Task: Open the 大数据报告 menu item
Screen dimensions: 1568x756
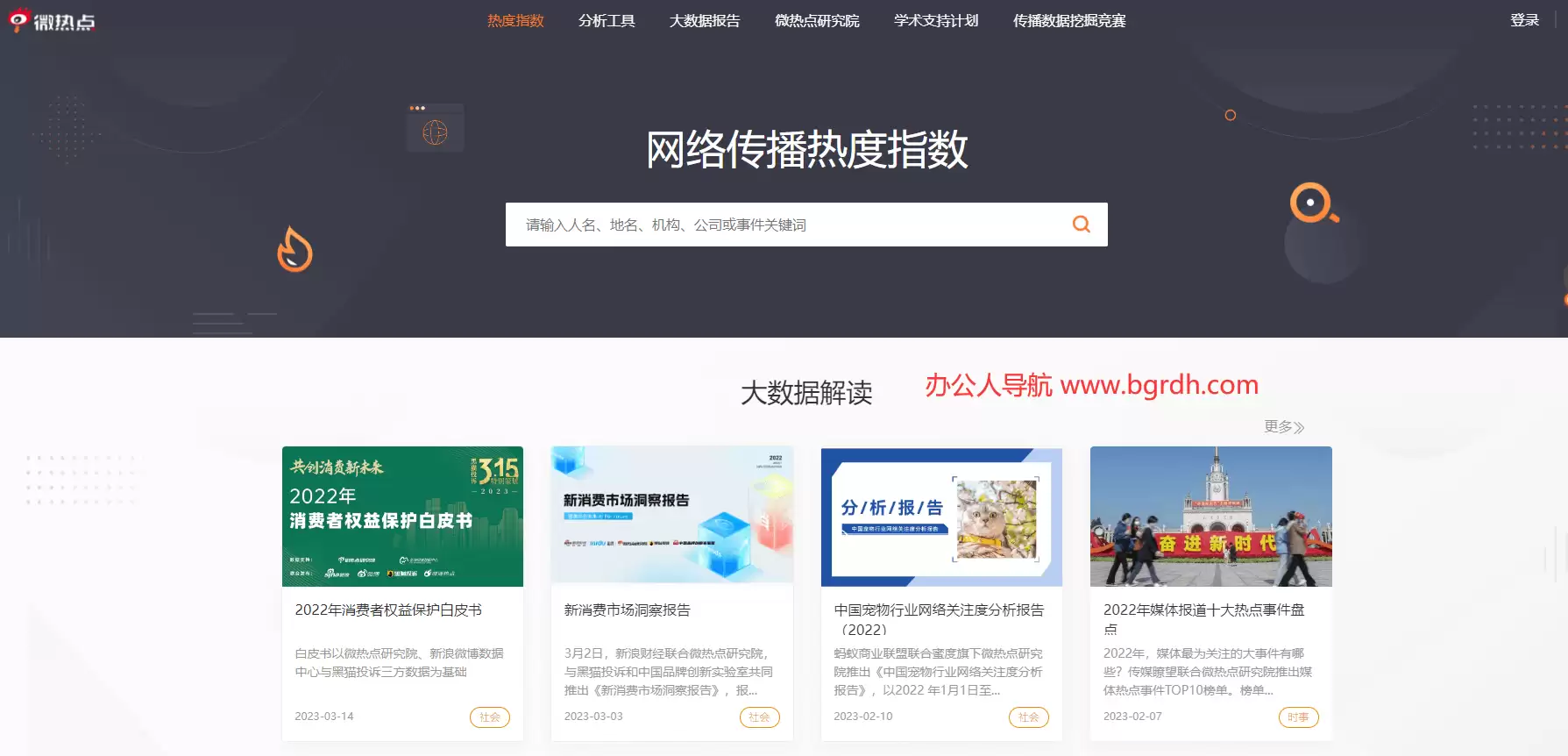Action: 705,20
